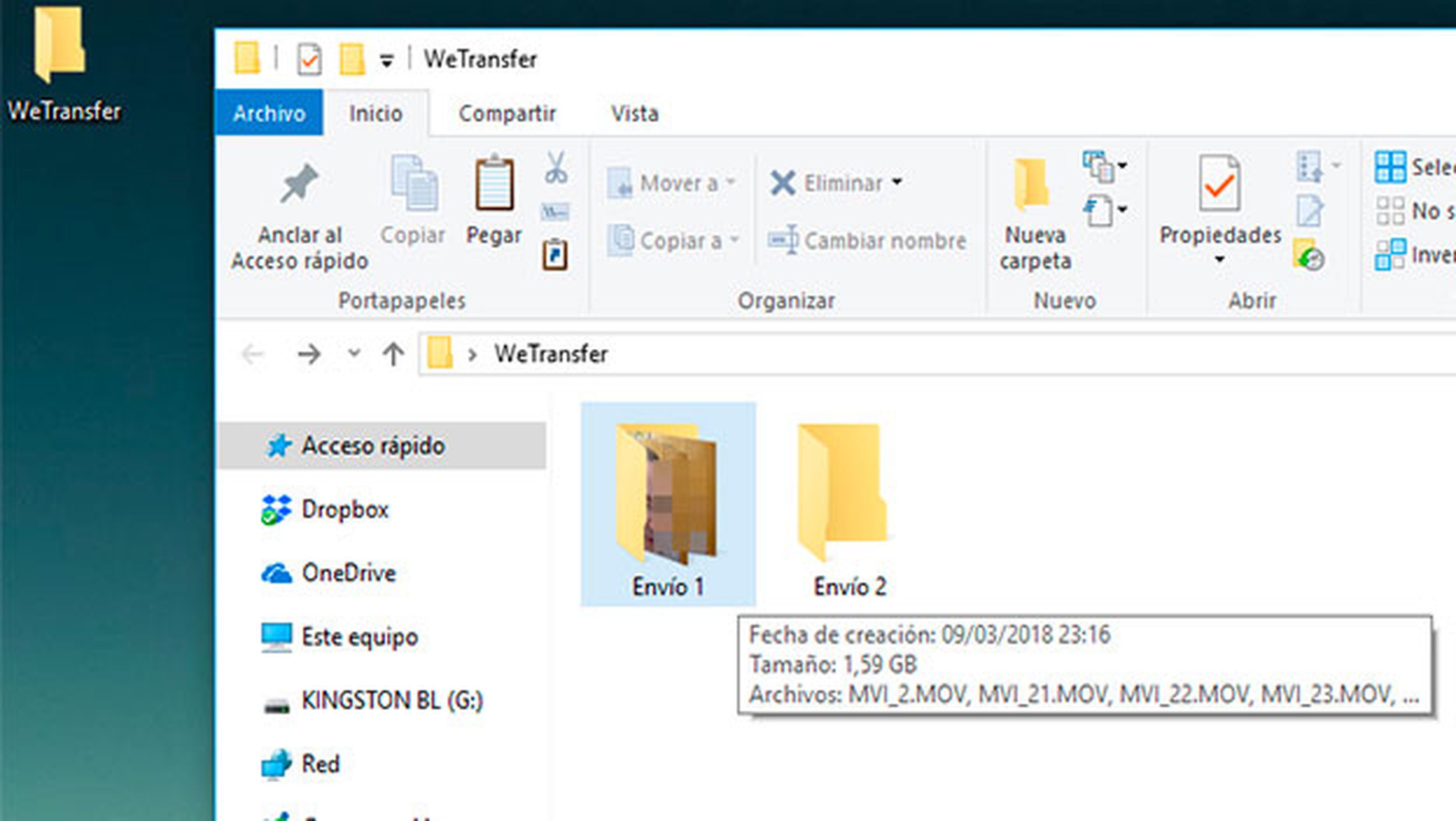Open the recent locations dropdown chevron
Viewport: 1456px width, 821px height.
(354, 354)
